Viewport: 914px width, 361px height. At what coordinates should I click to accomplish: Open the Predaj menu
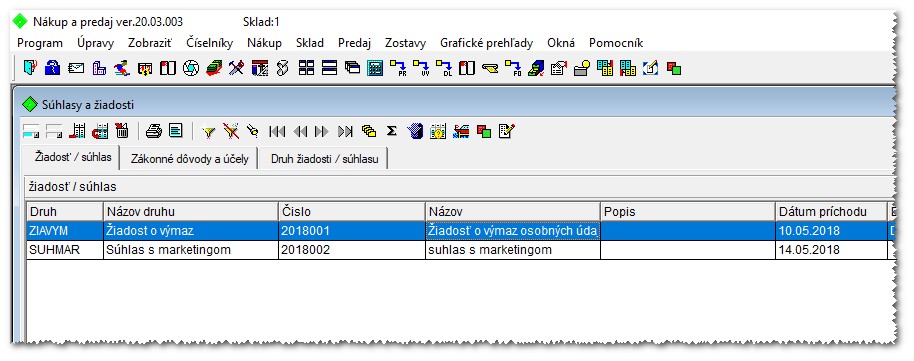(x=354, y=43)
